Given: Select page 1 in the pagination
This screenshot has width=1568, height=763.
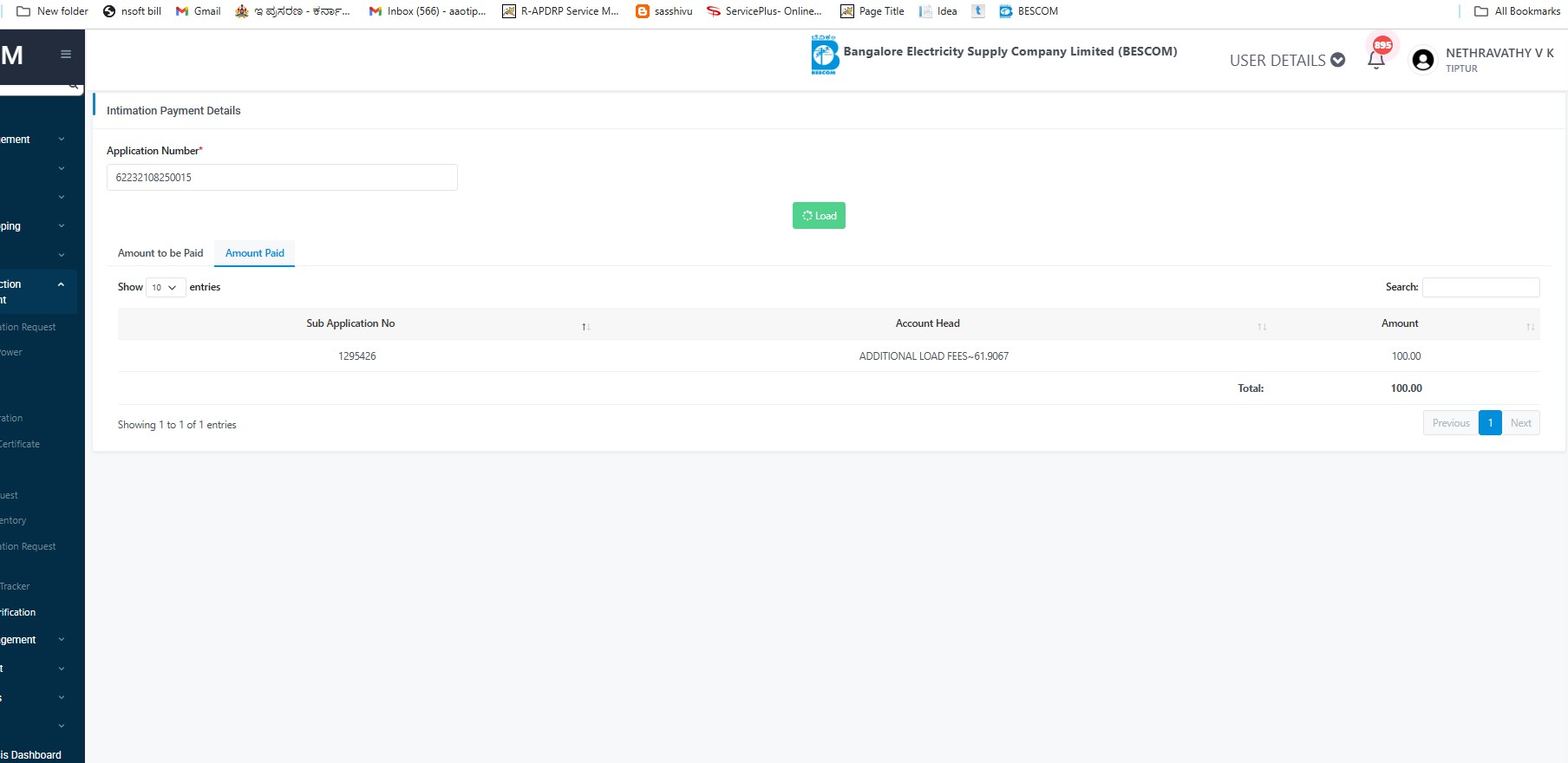Looking at the screenshot, I should [x=1490, y=423].
